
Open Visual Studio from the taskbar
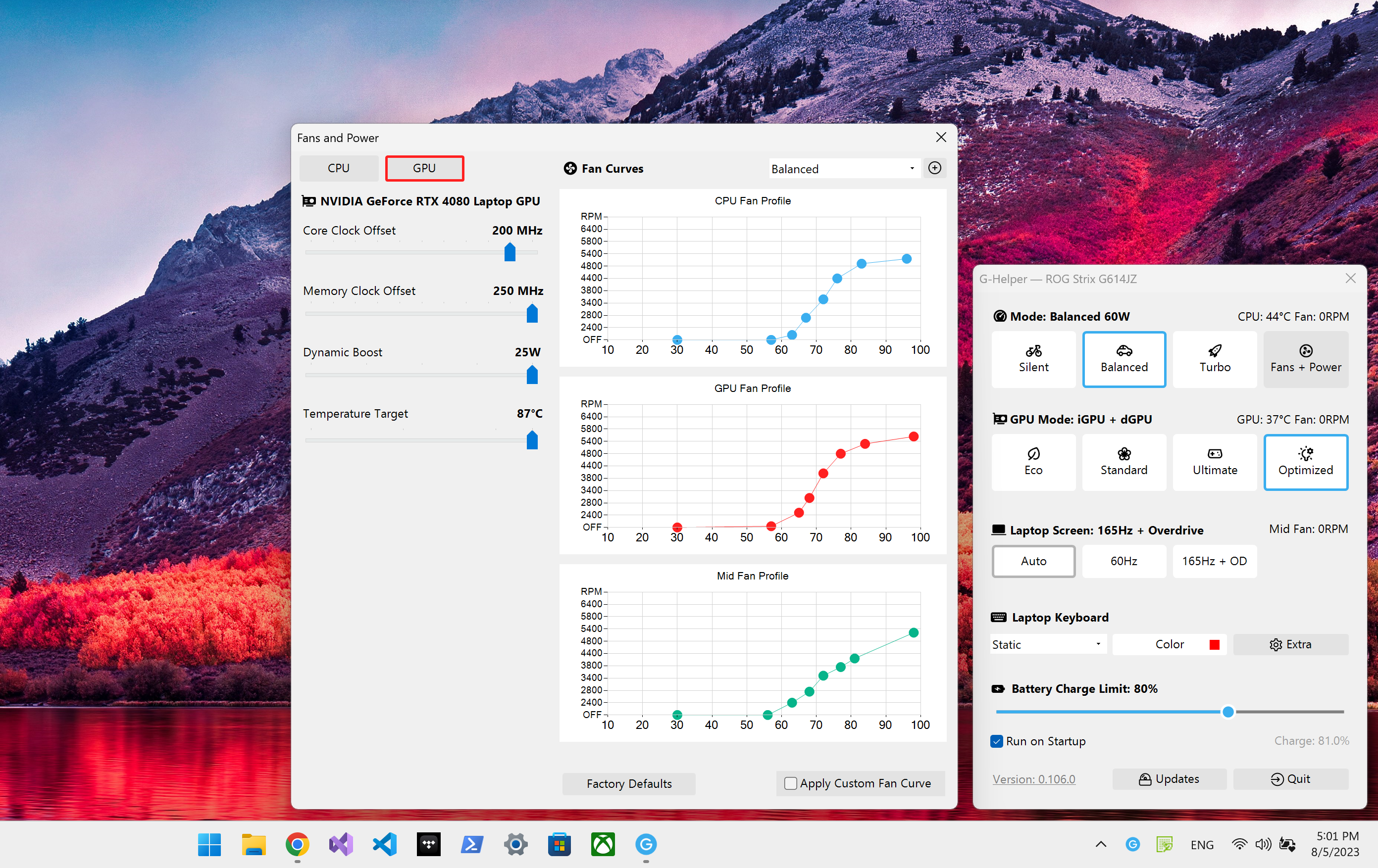pyautogui.click(x=341, y=845)
